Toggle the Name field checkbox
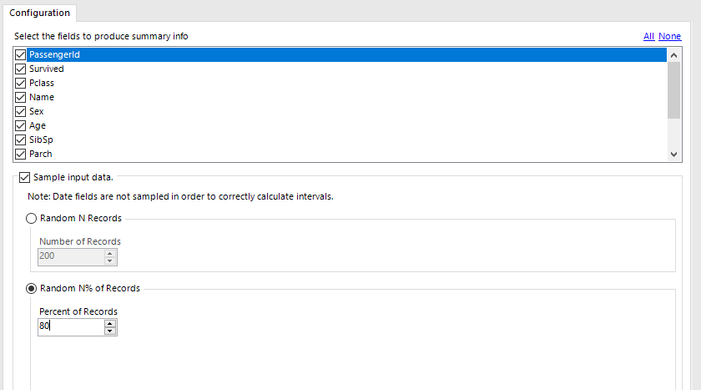The height and width of the screenshot is (390, 701). coord(20,97)
